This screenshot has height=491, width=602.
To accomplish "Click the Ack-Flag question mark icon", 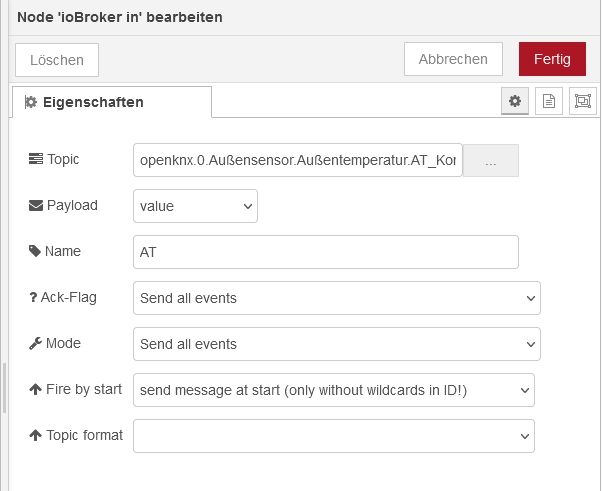I will click(35, 297).
